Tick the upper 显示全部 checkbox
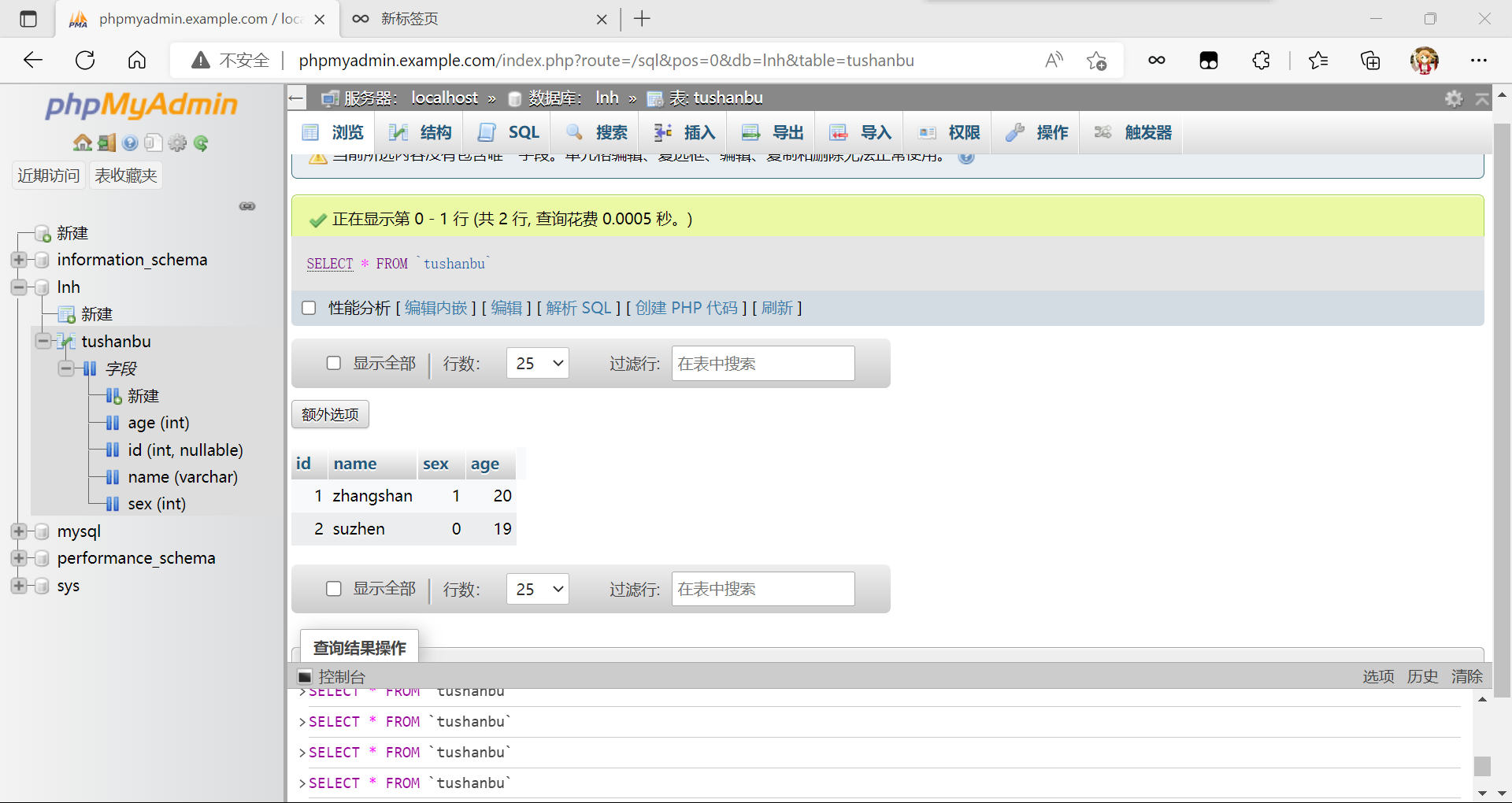Screen dimensions: 1512x803 334,363
